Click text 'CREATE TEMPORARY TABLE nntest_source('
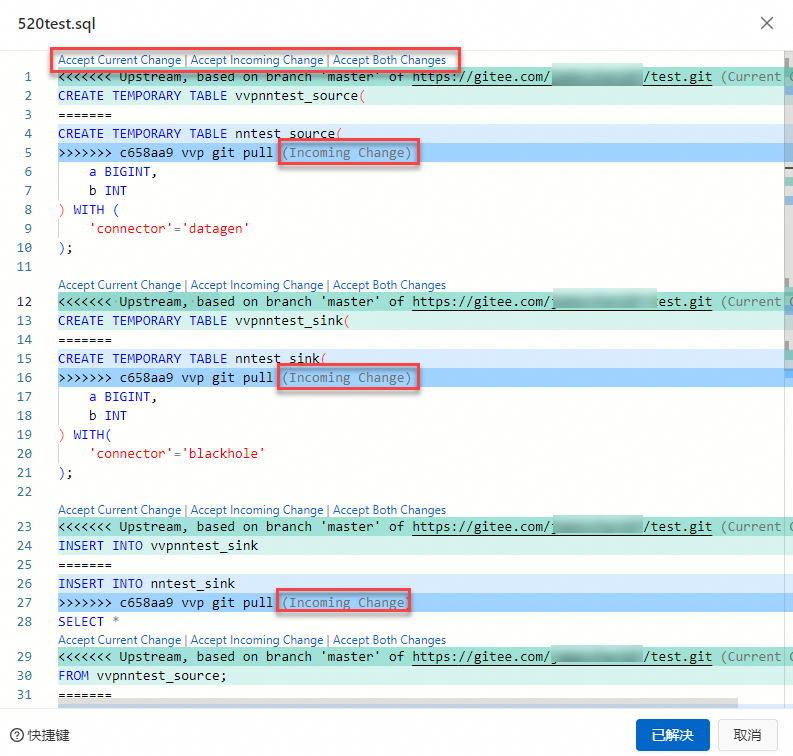The height and width of the screenshot is (756, 793). click(200, 134)
